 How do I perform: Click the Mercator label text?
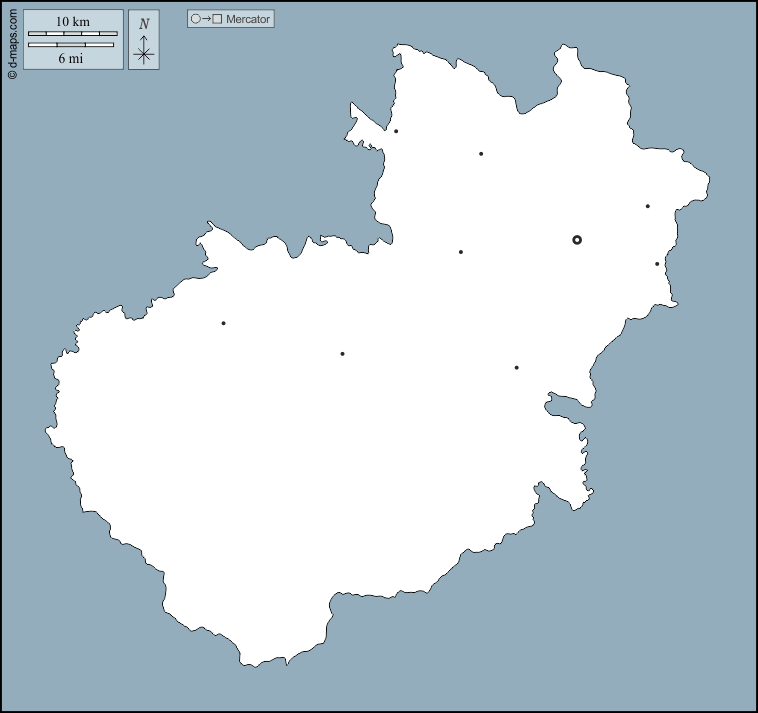(x=248, y=19)
